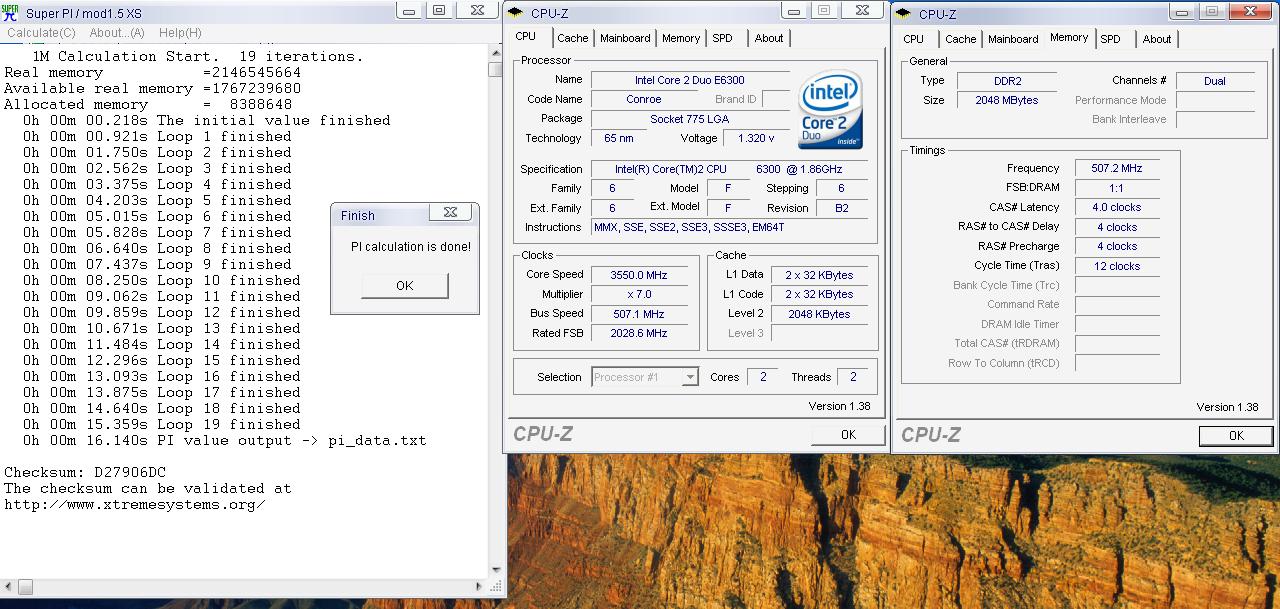The image size is (1280, 609).
Task: Close the Memory CPU-Z window
Action: coord(1250,10)
